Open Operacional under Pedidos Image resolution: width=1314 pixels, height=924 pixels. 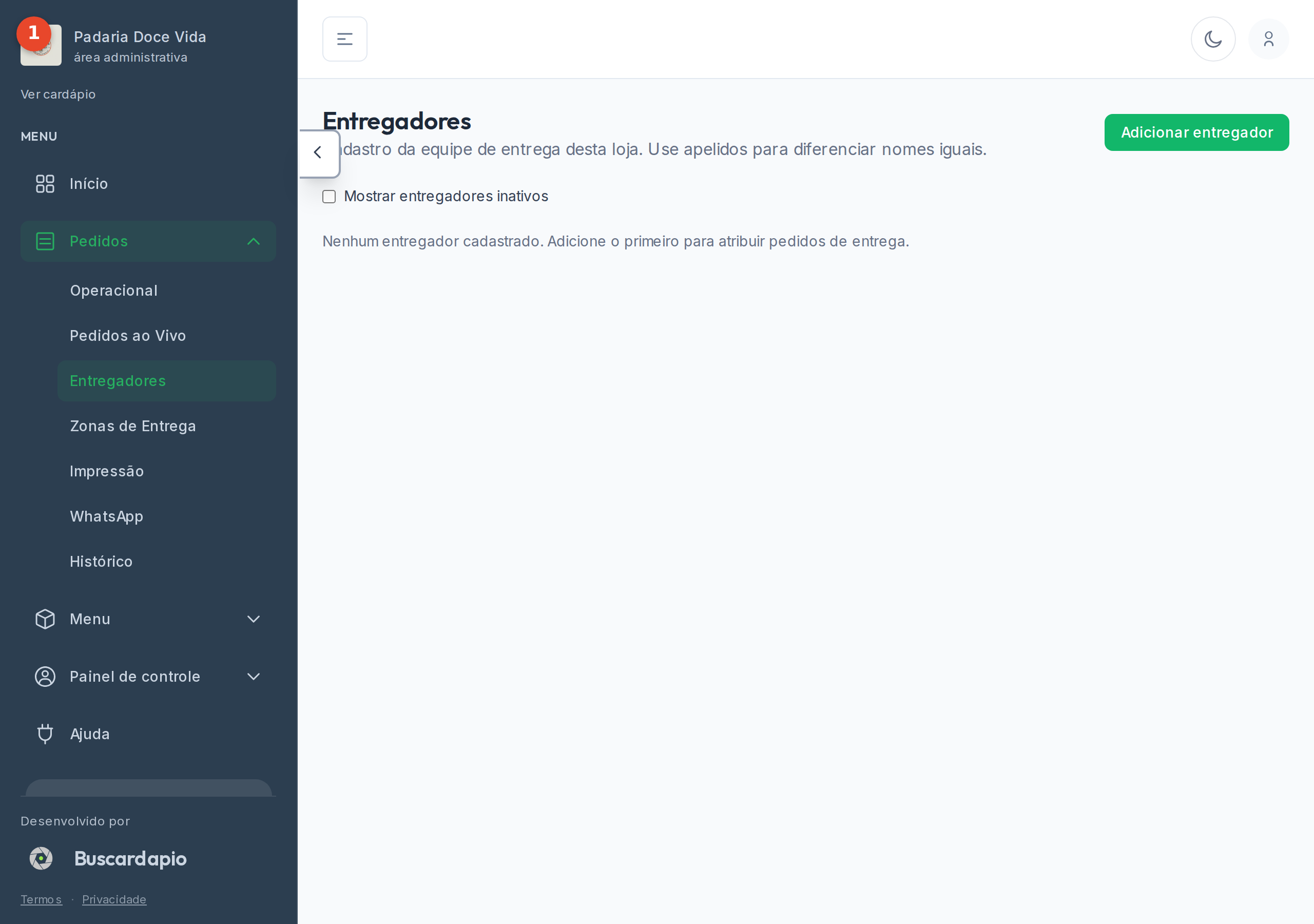[166, 290]
